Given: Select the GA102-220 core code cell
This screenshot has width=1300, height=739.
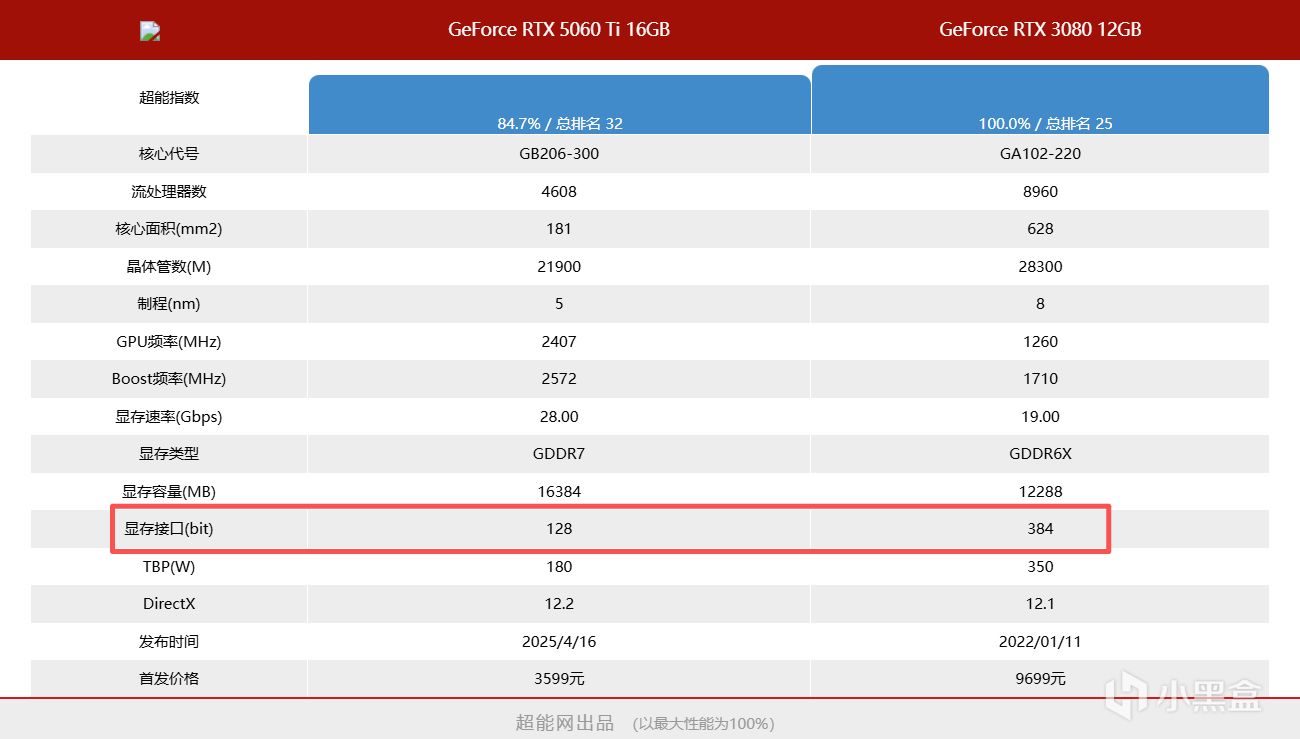Looking at the screenshot, I should [x=1040, y=154].
